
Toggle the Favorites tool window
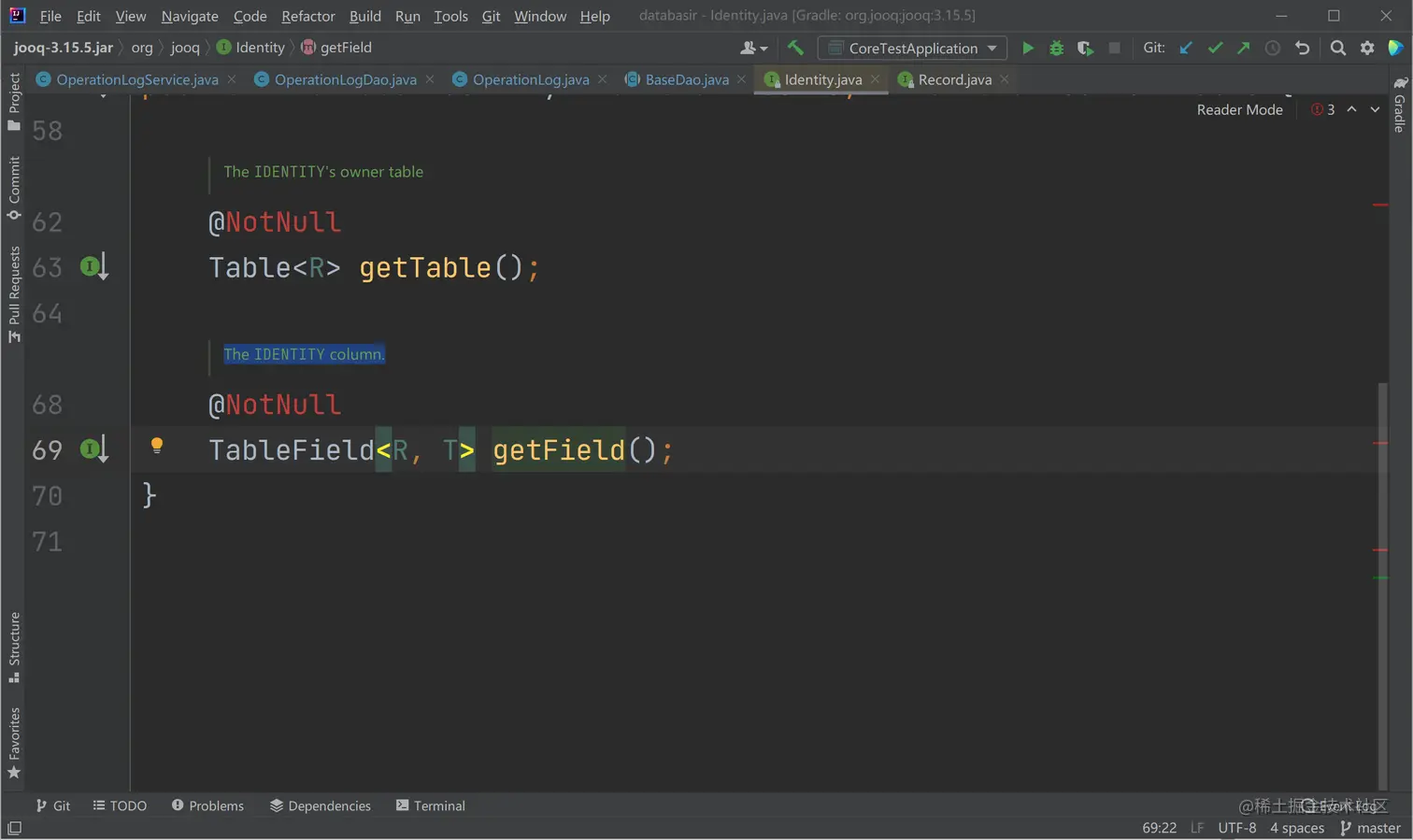pos(14,743)
